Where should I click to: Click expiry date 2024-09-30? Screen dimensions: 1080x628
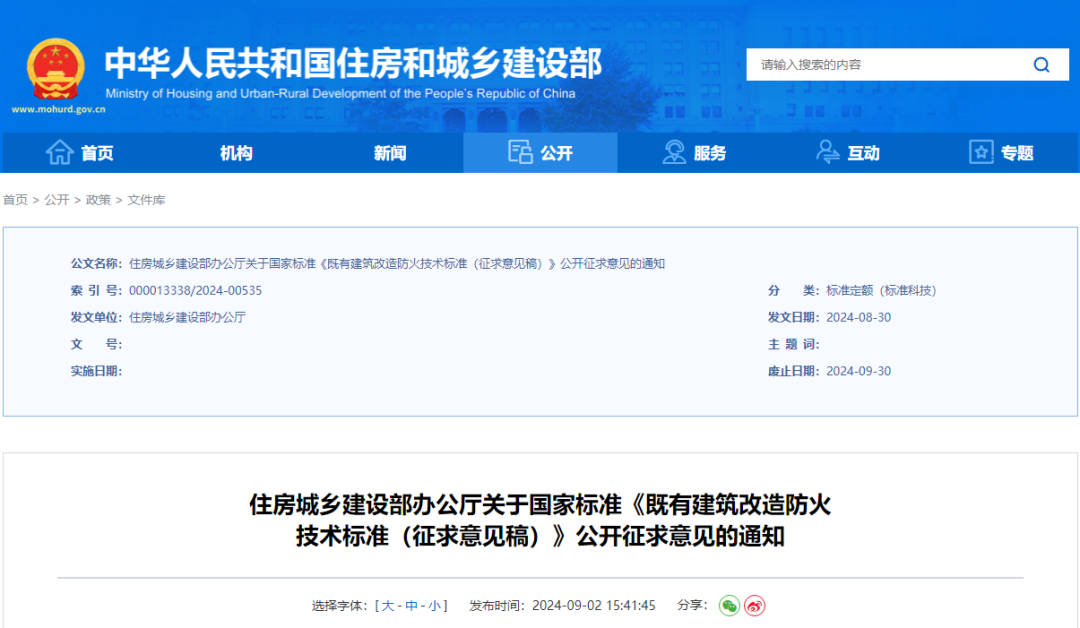point(858,371)
